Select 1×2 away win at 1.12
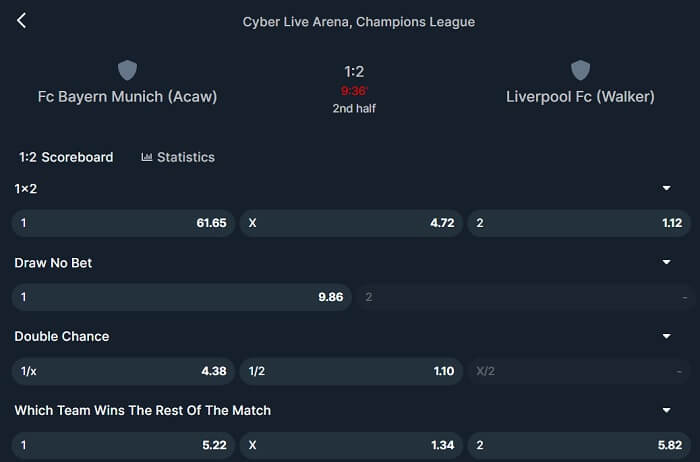700x462 pixels. click(x=579, y=223)
